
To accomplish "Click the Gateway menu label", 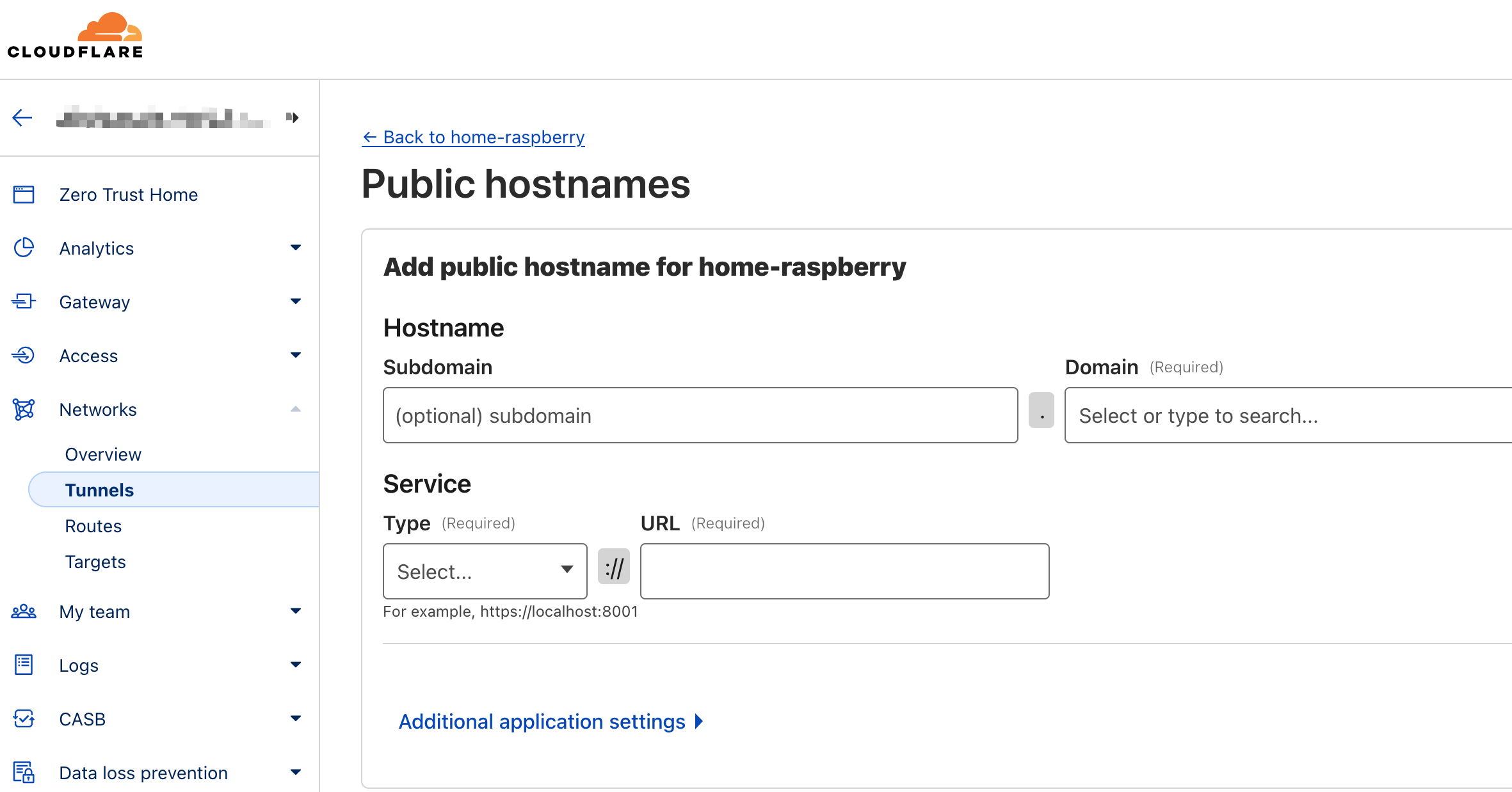I will tap(95, 302).
